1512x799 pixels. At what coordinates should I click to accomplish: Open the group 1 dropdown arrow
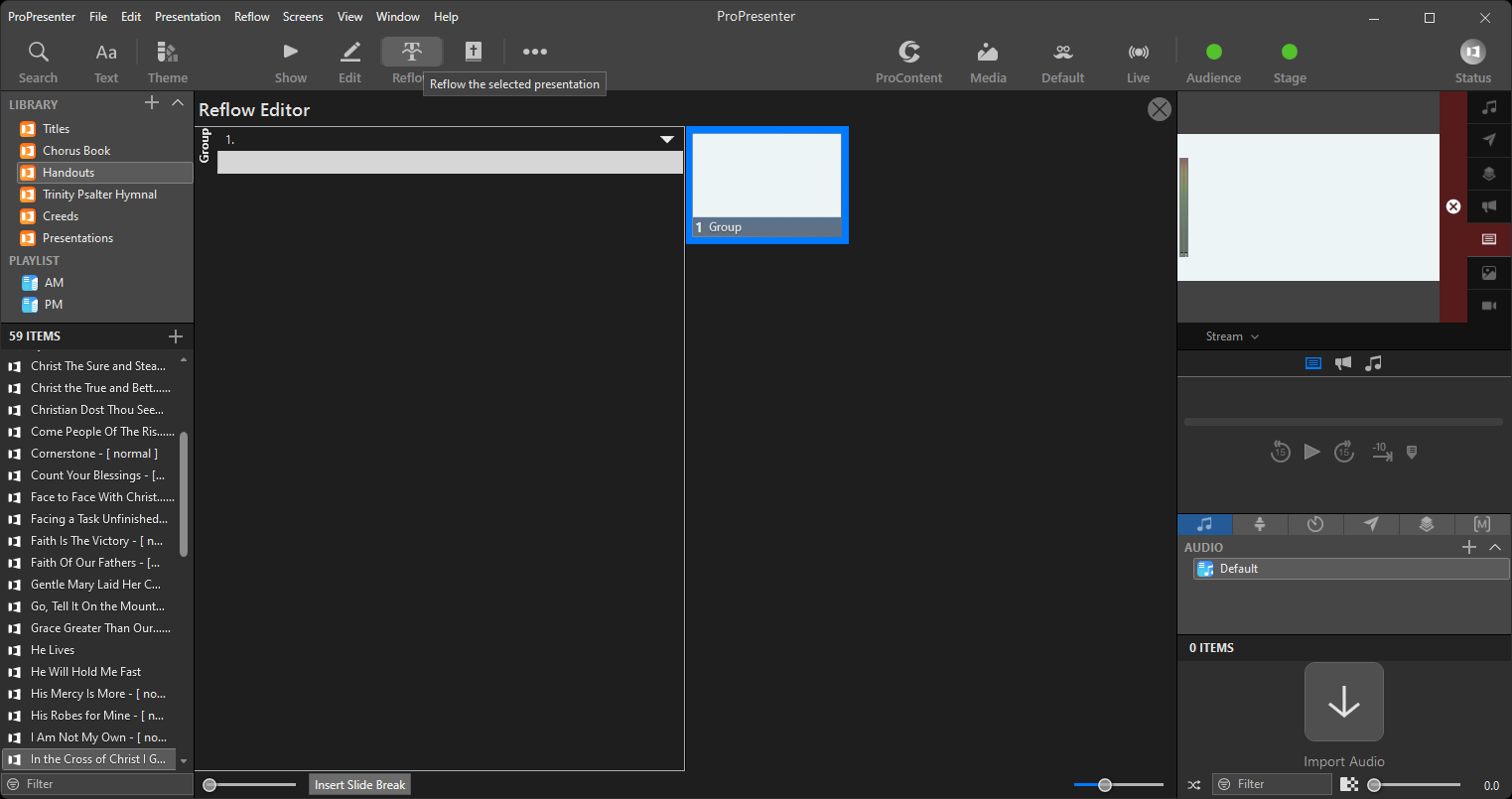[668, 140]
